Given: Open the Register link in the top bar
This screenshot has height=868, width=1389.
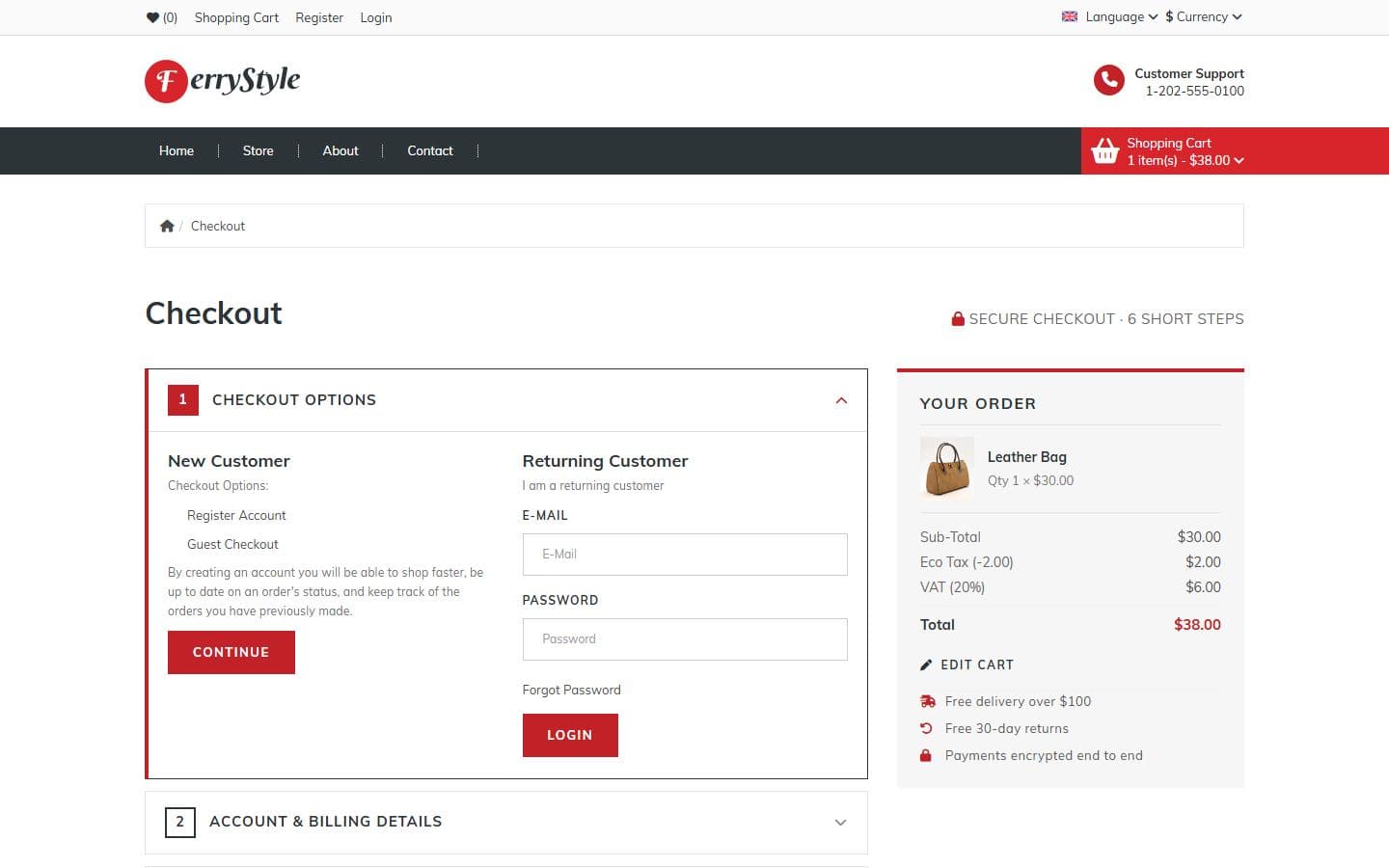Looking at the screenshot, I should (x=319, y=17).
